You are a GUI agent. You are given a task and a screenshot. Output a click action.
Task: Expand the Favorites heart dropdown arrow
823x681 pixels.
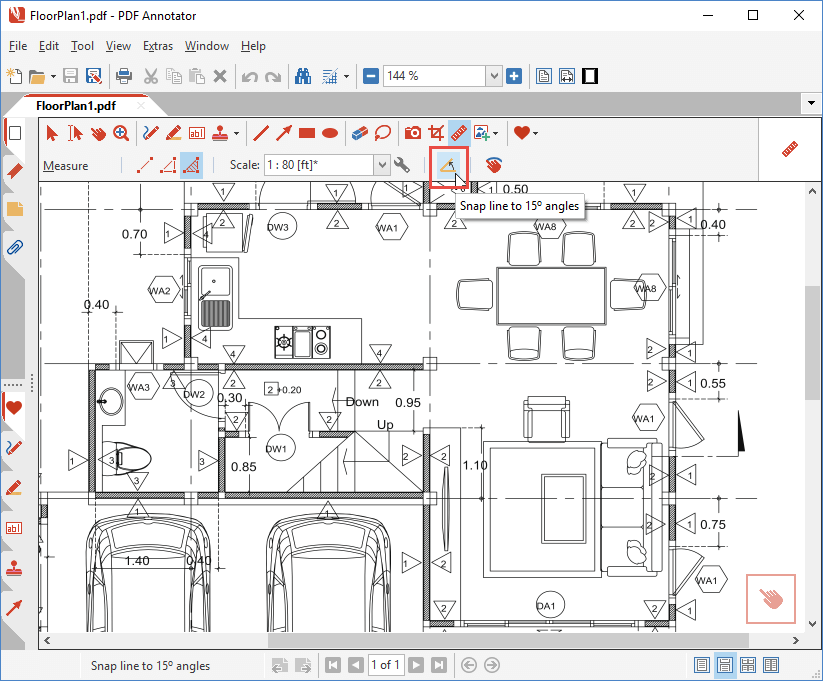536,133
